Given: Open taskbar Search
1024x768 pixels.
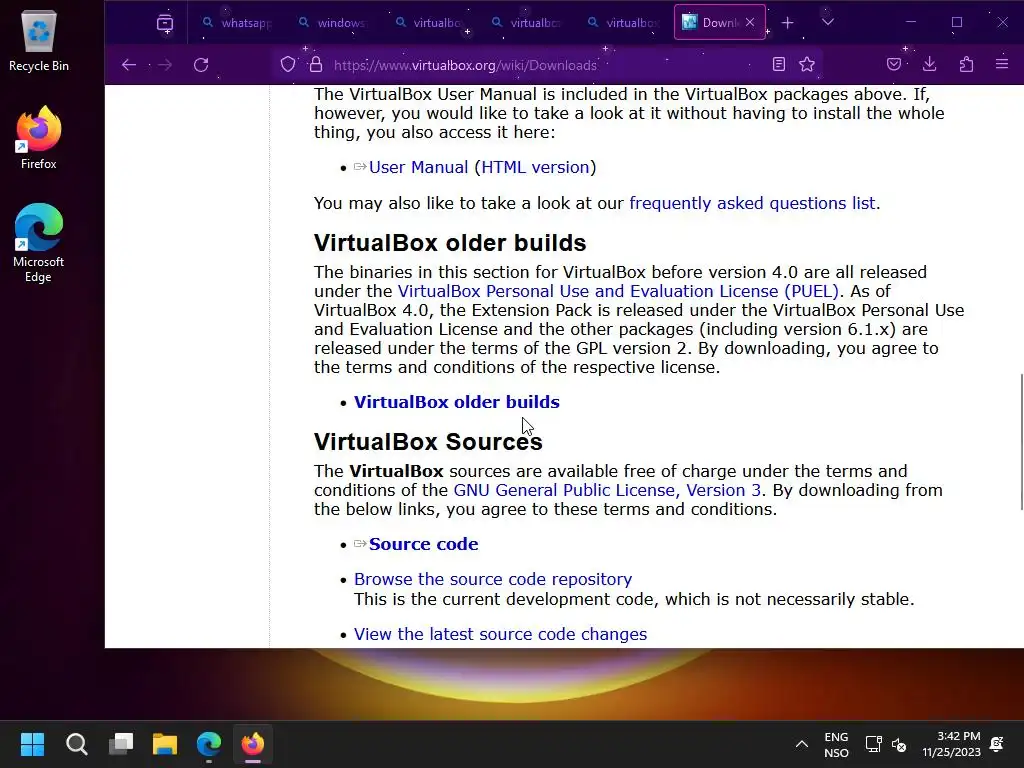Looking at the screenshot, I should [x=76, y=744].
